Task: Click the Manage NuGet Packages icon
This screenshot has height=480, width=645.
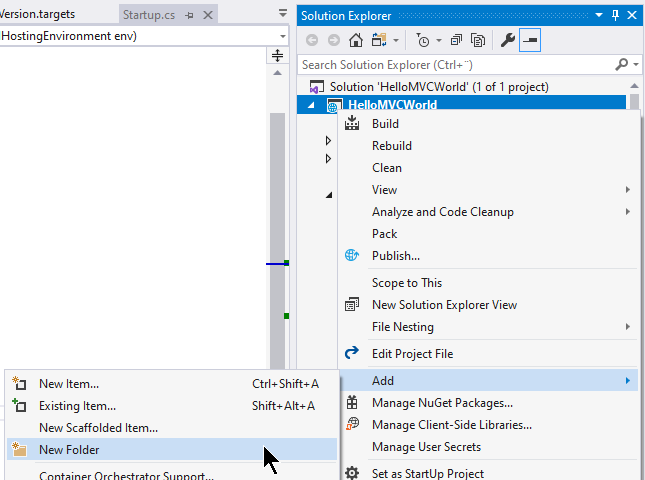Action: (x=352, y=402)
